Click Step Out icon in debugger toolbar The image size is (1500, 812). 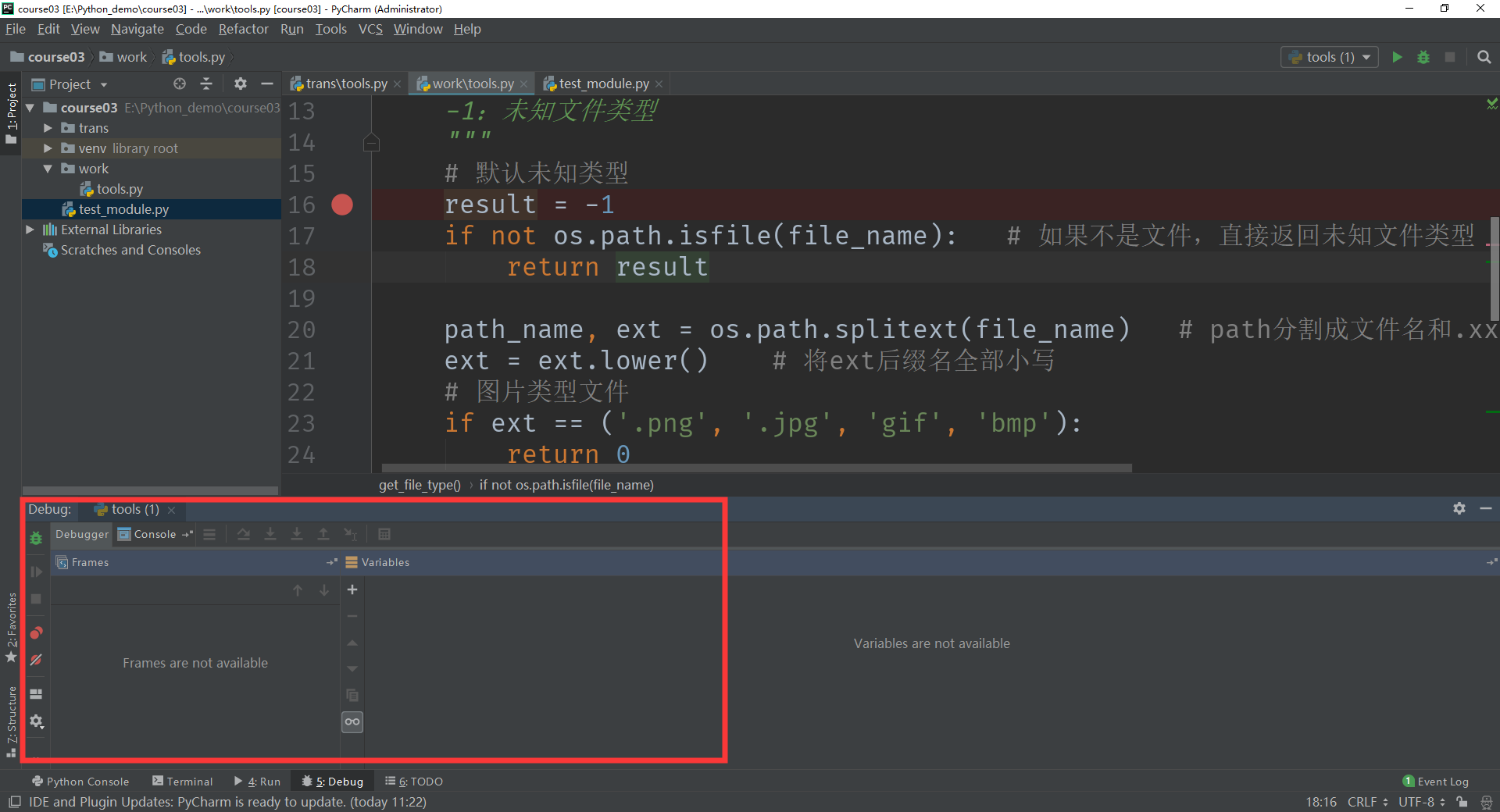click(323, 535)
